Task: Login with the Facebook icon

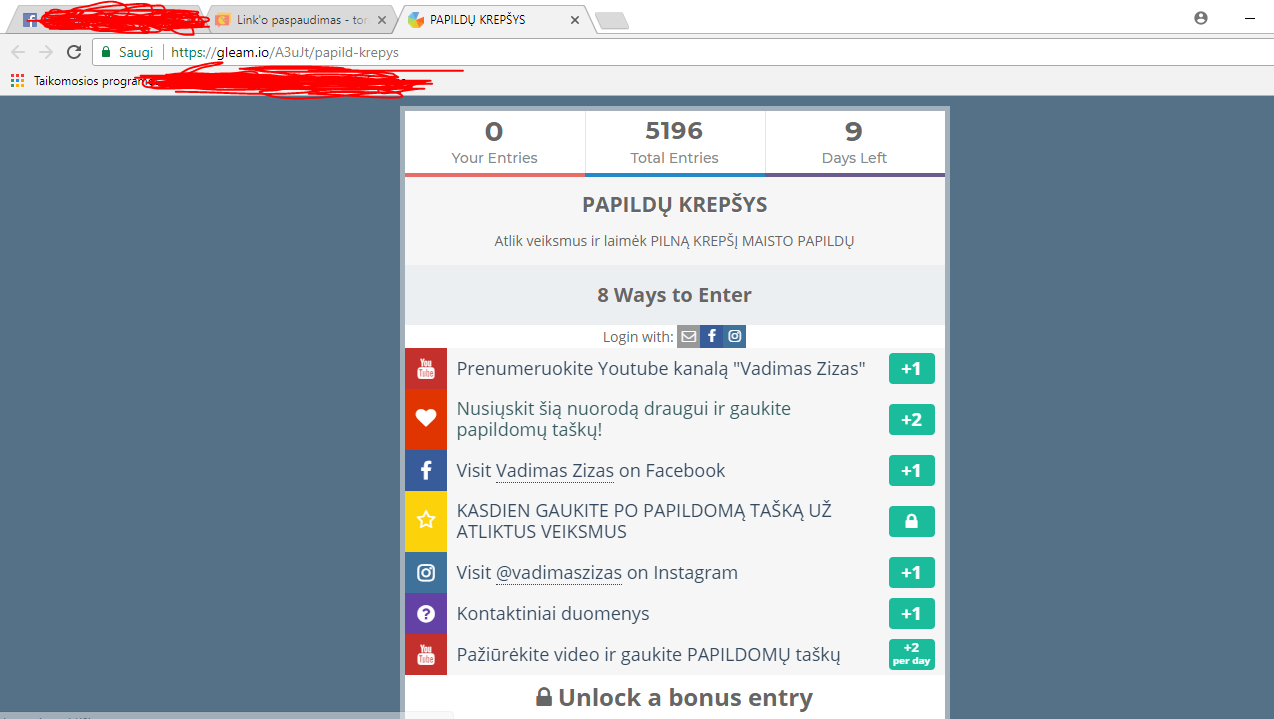Action: coord(711,337)
